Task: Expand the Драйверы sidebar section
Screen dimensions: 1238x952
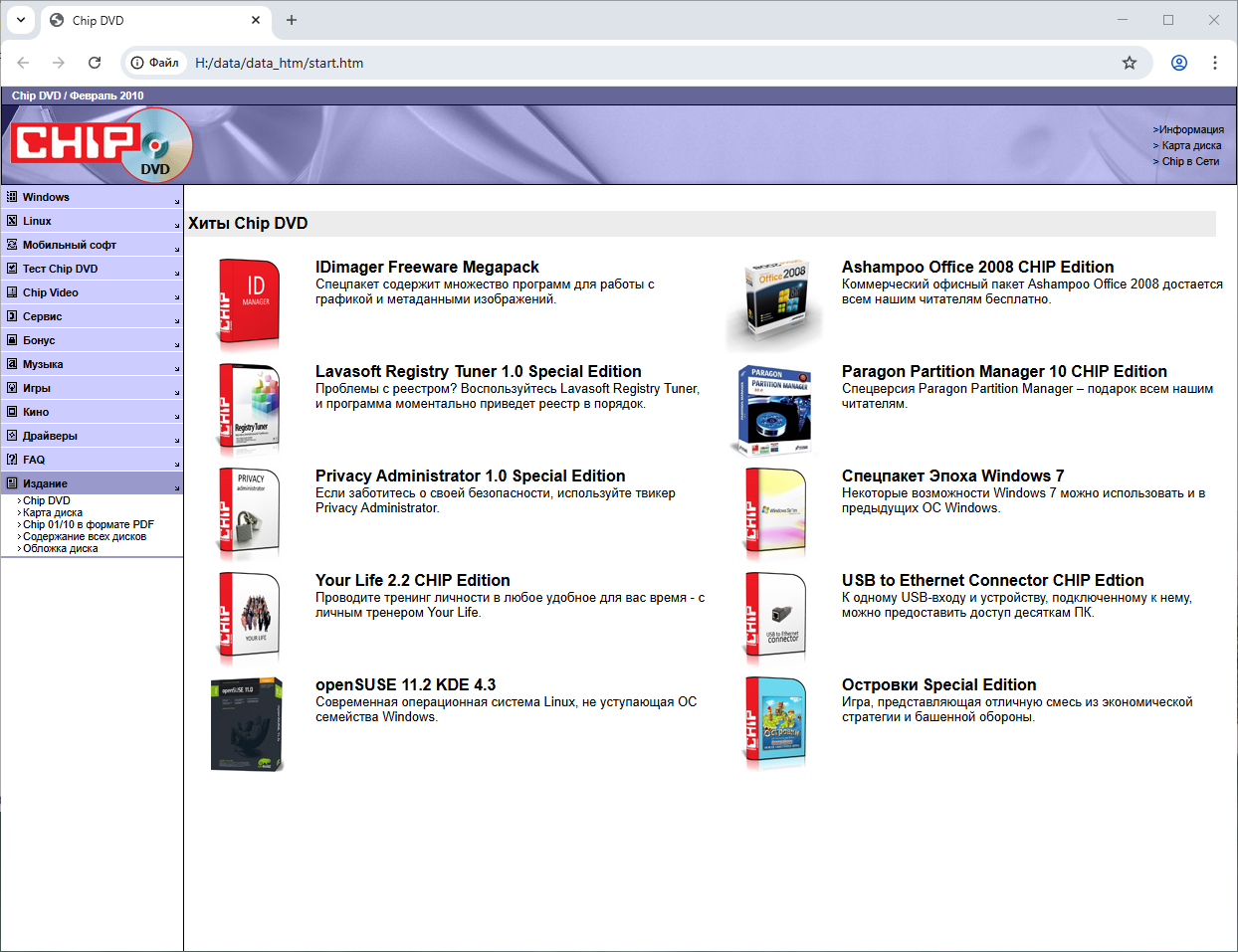Action: 92,436
